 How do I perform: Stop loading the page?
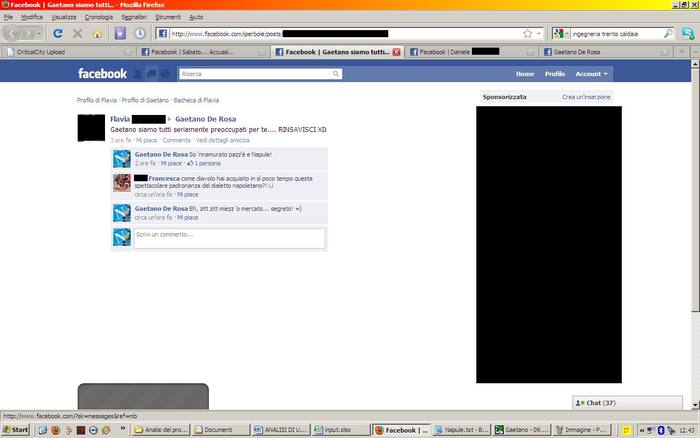pyautogui.click(x=77, y=33)
